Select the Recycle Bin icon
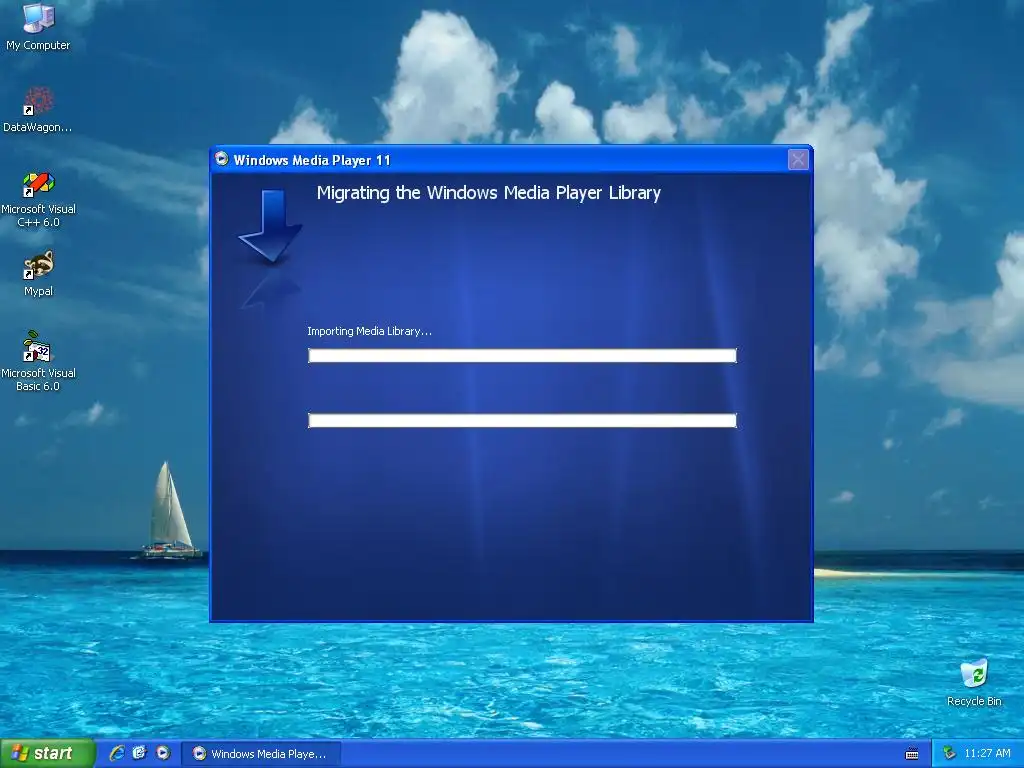The height and width of the screenshot is (768, 1024). coord(974,682)
